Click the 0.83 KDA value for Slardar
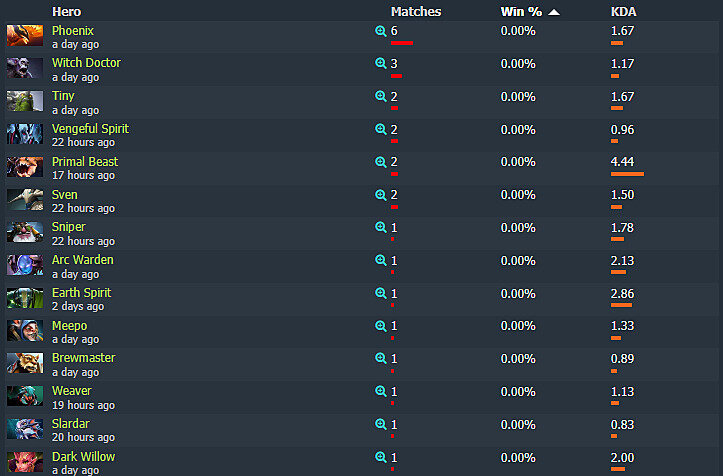The width and height of the screenshot is (723, 476). [622, 425]
